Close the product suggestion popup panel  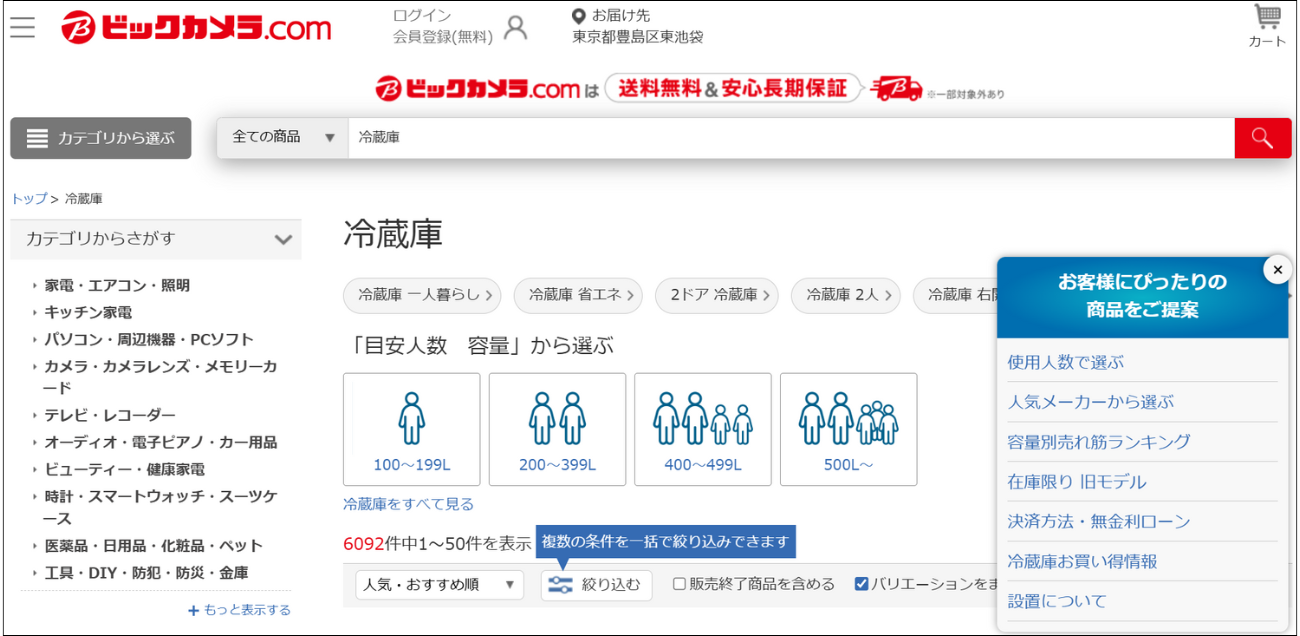click(x=1277, y=270)
